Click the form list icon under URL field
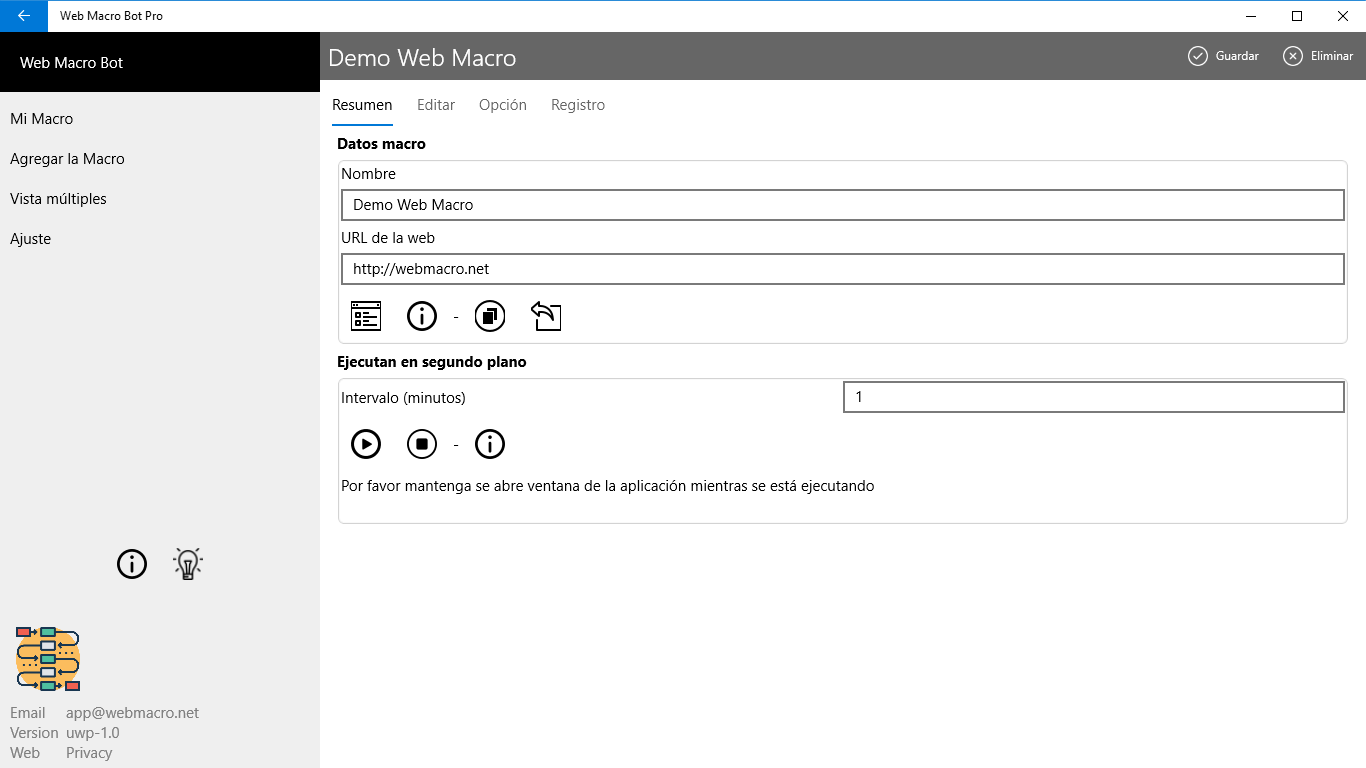The width and height of the screenshot is (1366, 768). [366, 316]
